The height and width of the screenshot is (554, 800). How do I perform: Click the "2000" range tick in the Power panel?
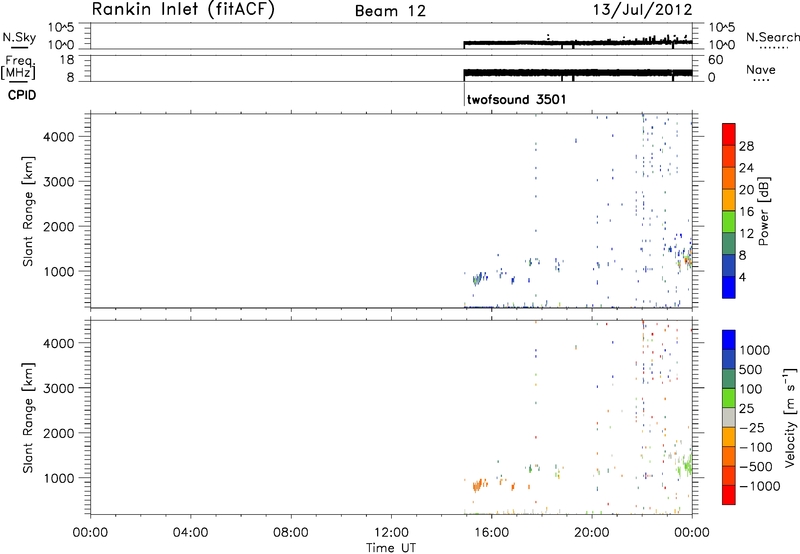[59, 226]
